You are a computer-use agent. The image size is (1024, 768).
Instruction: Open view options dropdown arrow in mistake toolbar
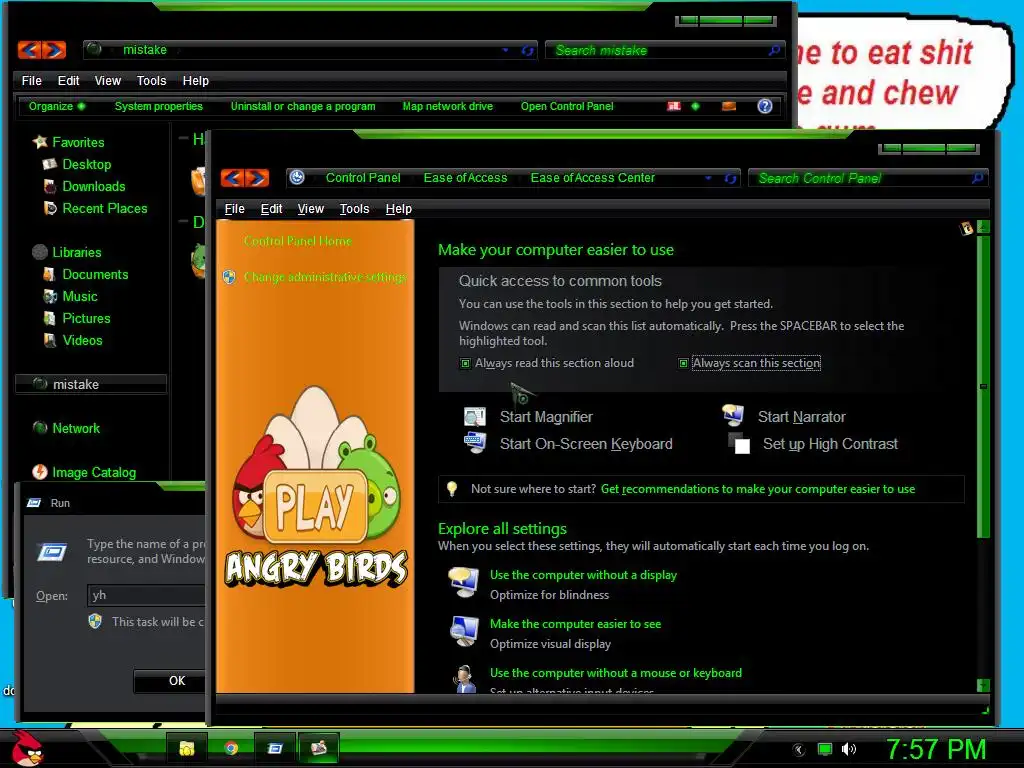pyautogui.click(x=696, y=106)
